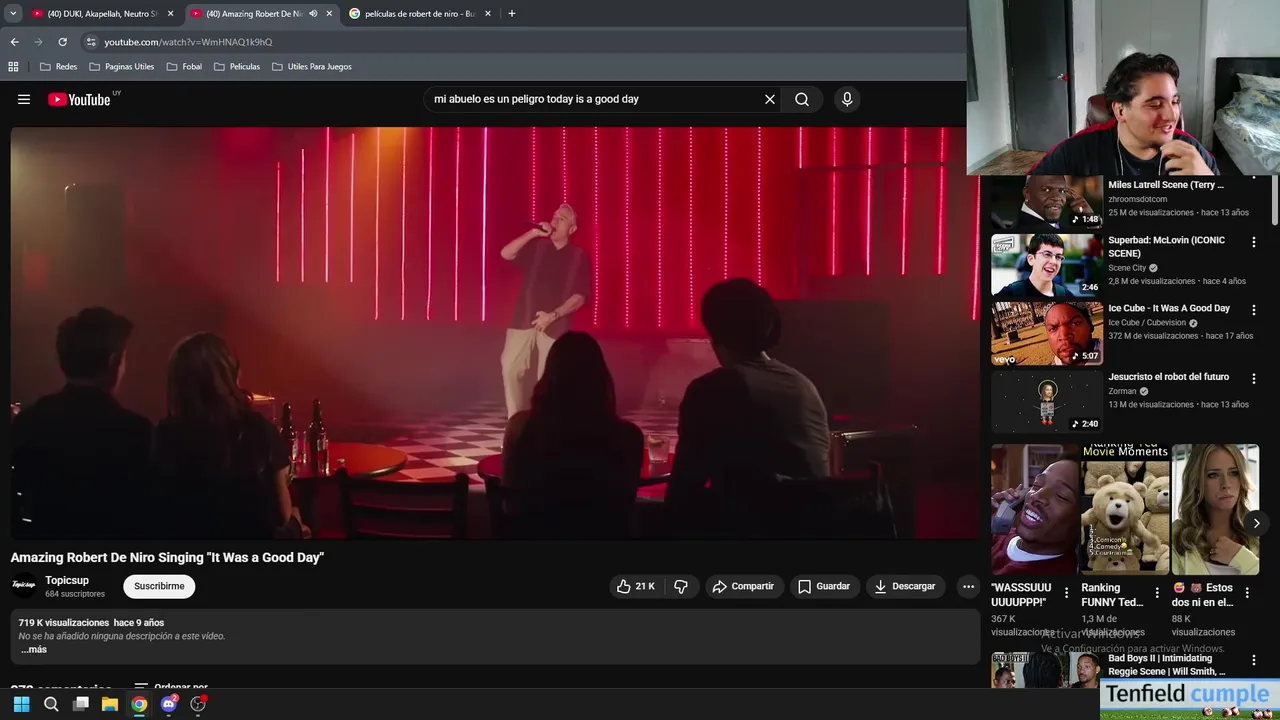Reload the page with refresh icon
Screen dimensions: 1280x720
[x=62, y=42]
